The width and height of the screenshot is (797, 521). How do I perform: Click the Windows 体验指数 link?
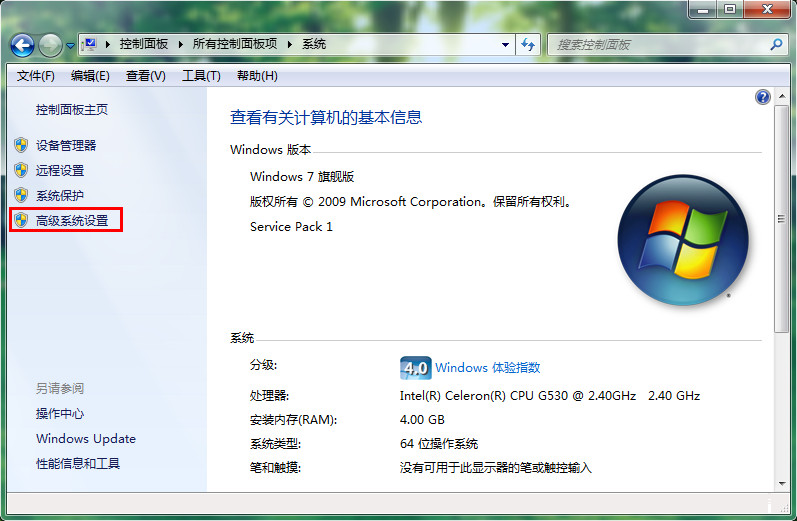(x=487, y=367)
